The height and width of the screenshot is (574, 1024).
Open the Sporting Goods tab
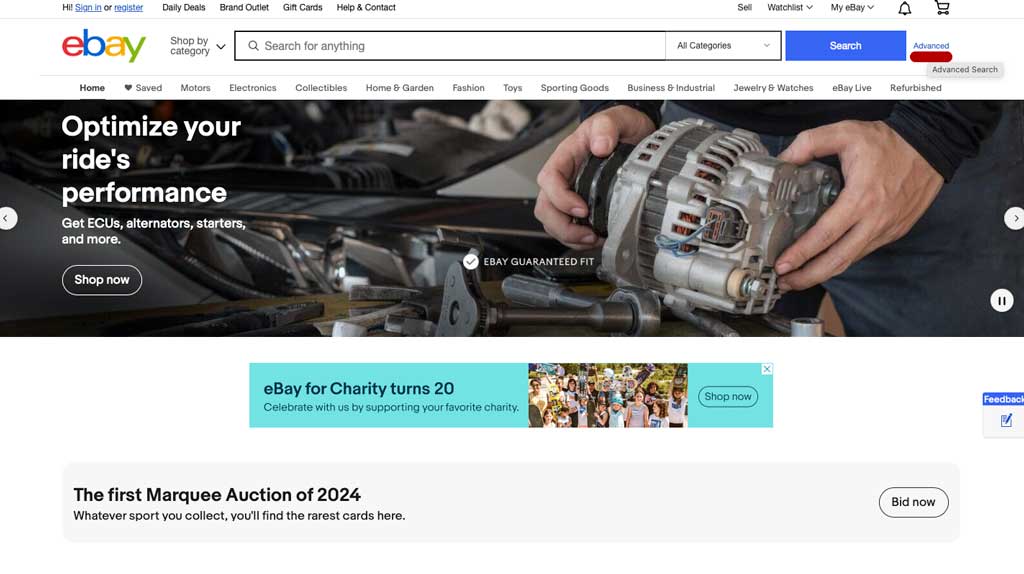pos(575,88)
